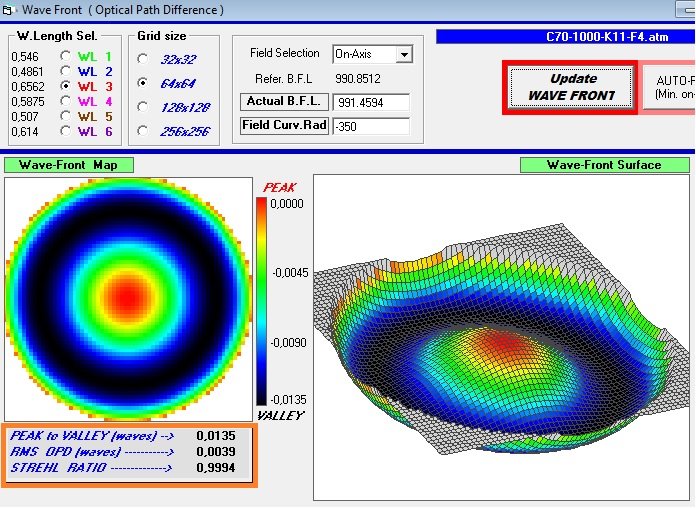
Task: Click the scale value -0,0135
Action: tap(289, 400)
